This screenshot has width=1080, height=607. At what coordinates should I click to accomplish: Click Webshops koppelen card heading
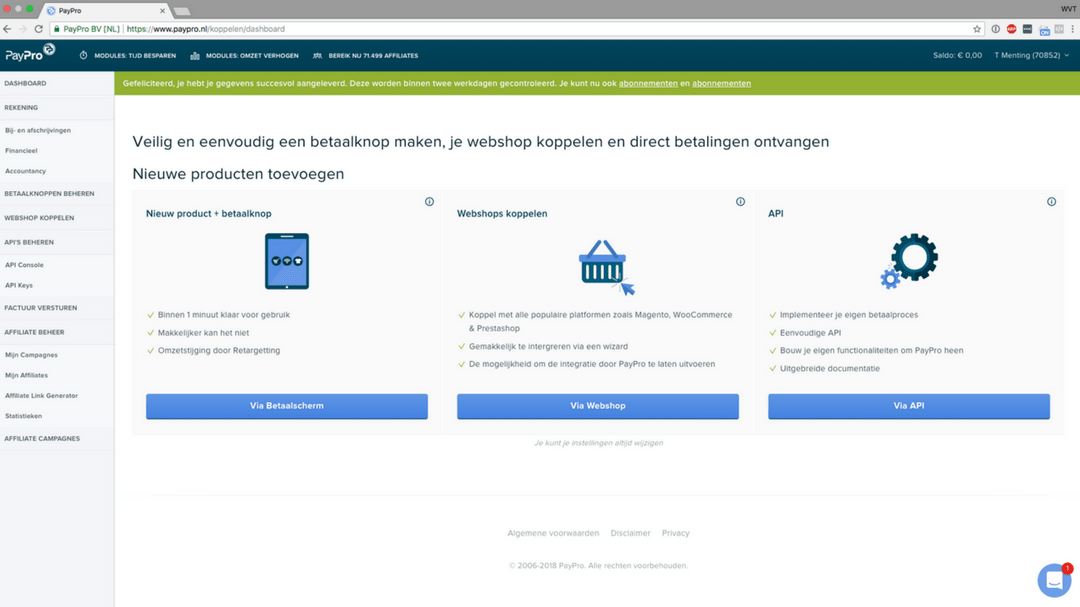point(502,214)
